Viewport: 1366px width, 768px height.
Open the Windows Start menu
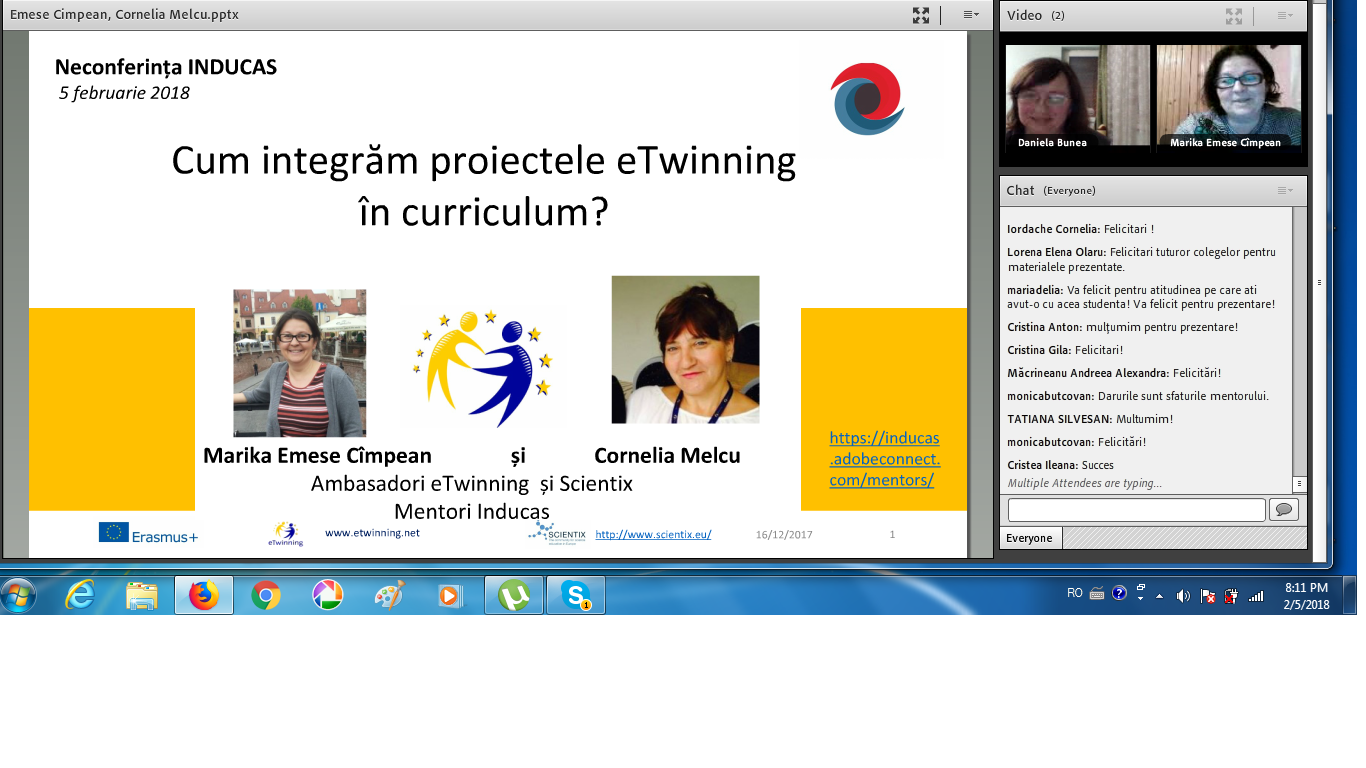pos(19,596)
